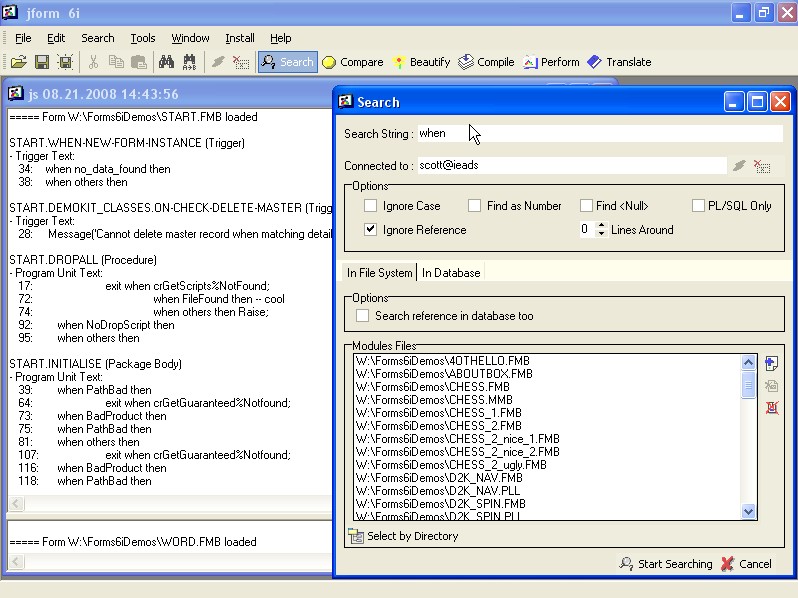The width and height of the screenshot is (798, 598).
Task: Open the Beautify tool
Action: tap(421, 62)
